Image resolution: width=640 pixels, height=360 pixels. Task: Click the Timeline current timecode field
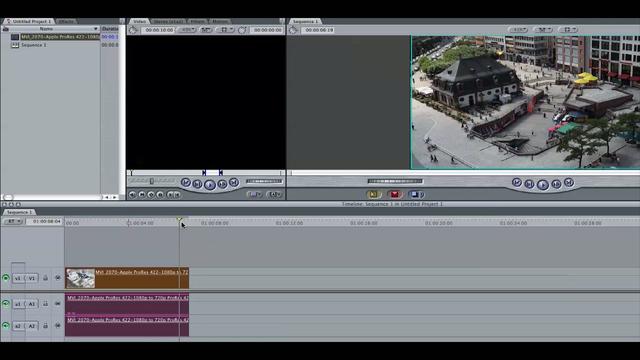point(45,221)
